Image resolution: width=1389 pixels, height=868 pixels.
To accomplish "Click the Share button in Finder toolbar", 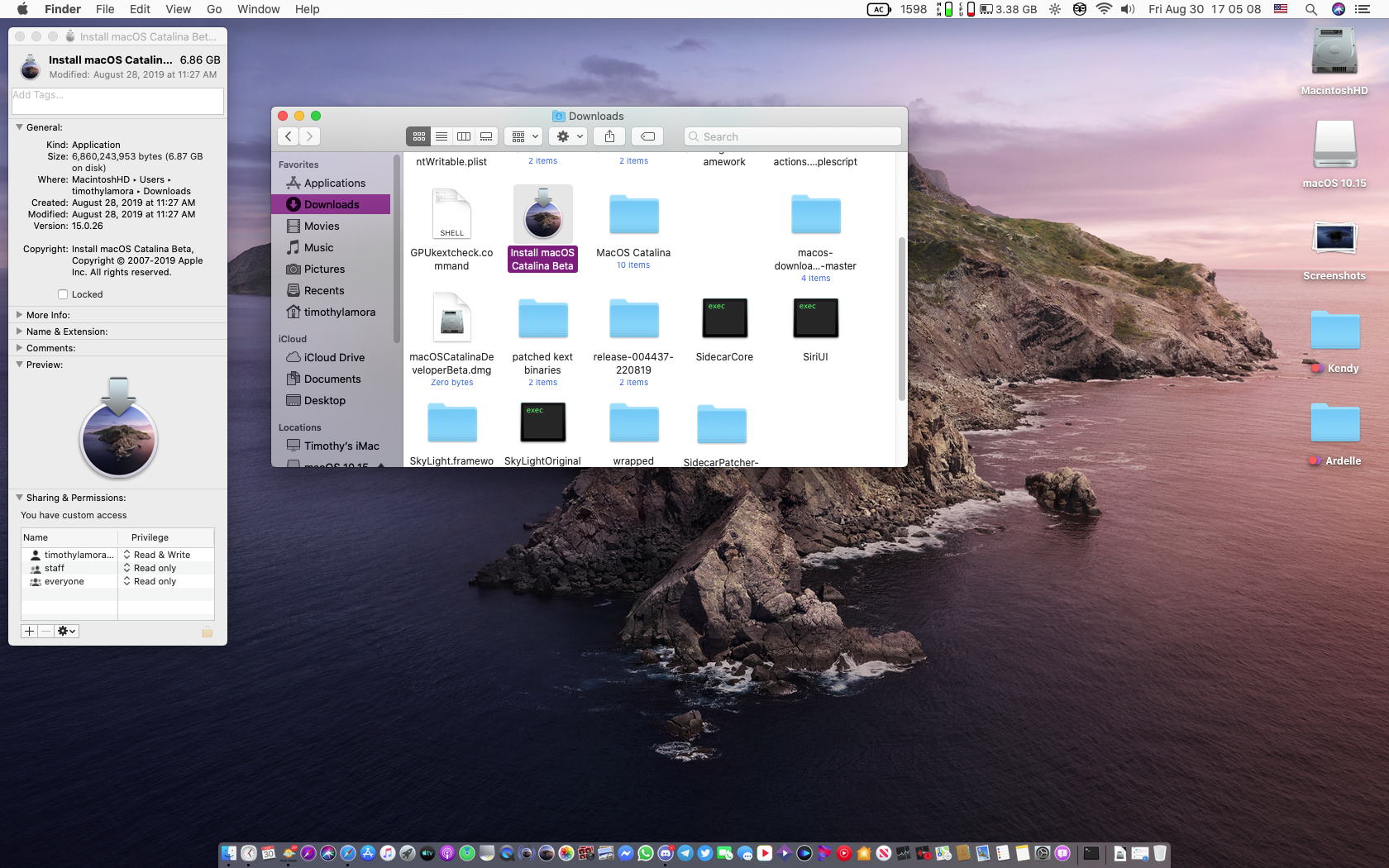I will (609, 136).
